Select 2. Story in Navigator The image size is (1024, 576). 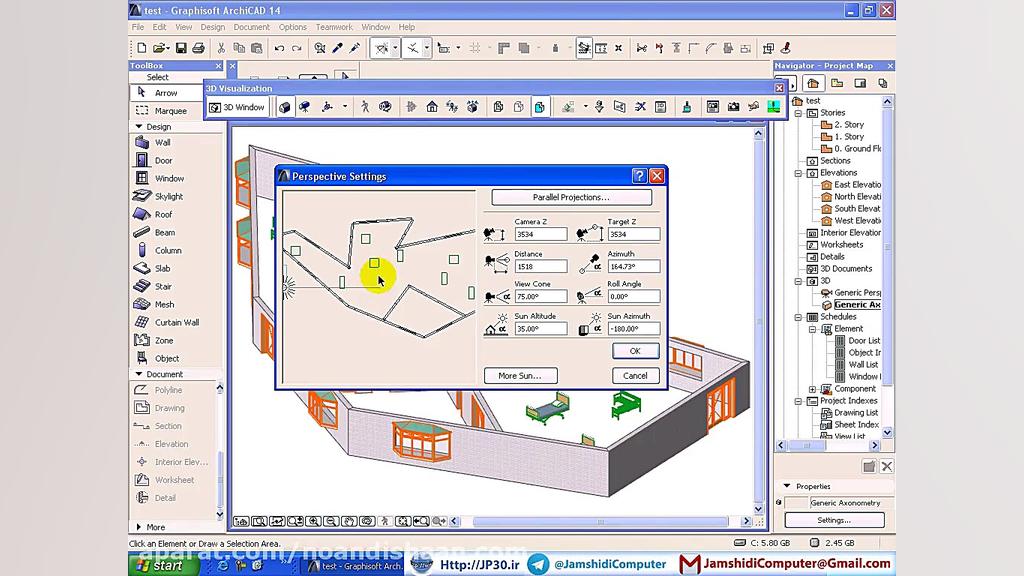click(x=849, y=125)
